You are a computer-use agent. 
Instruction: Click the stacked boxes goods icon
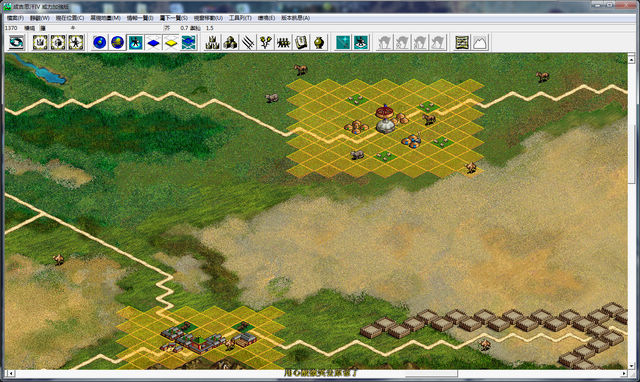tap(230, 42)
